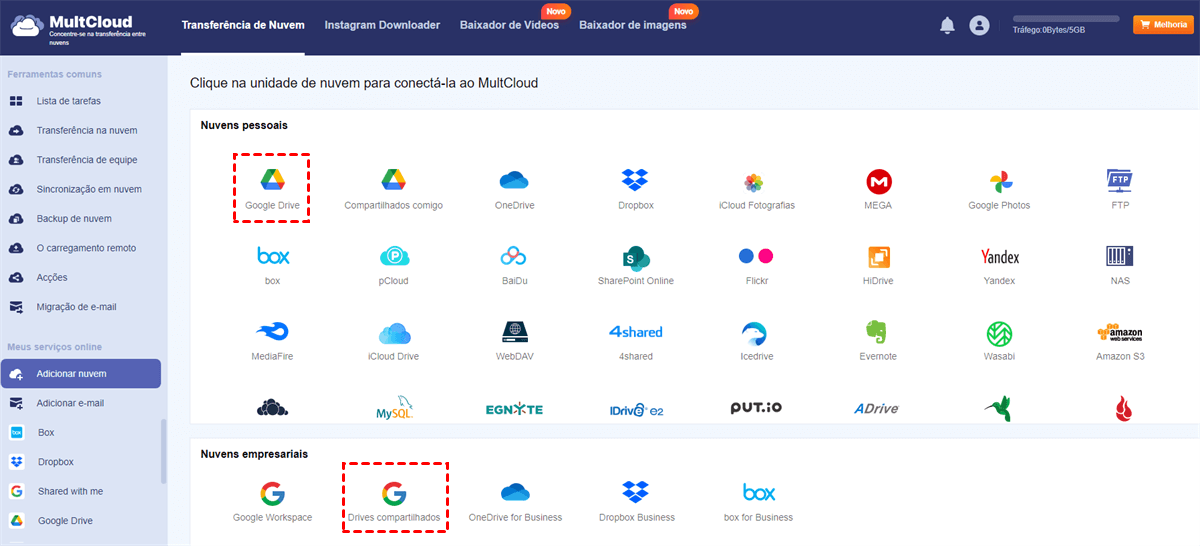Connect the MEGA cloud
The image size is (1200, 546).
[879, 181]
